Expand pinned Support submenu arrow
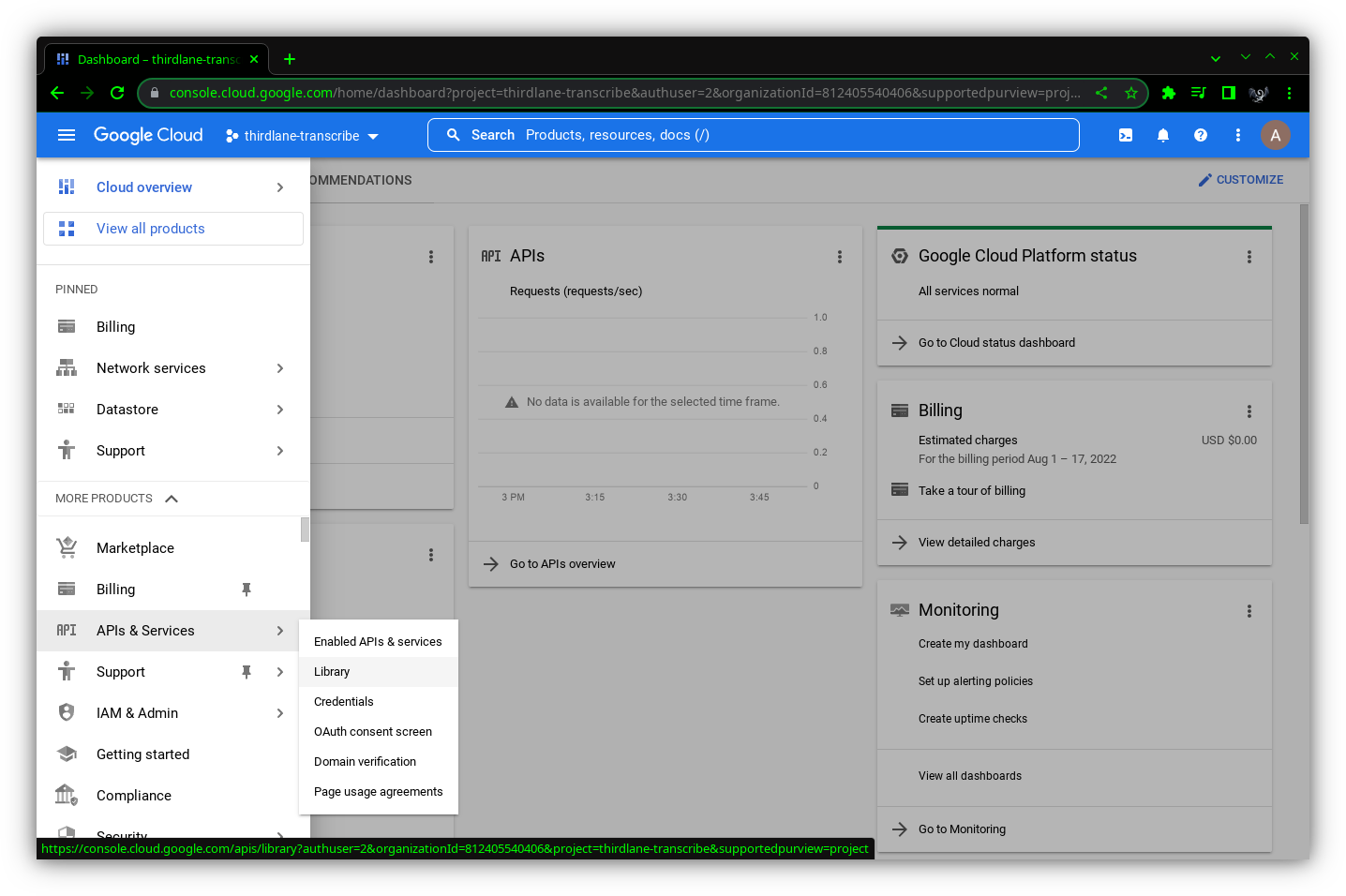The width and height of the screenshot is (1346, 896). pos(280,451)
